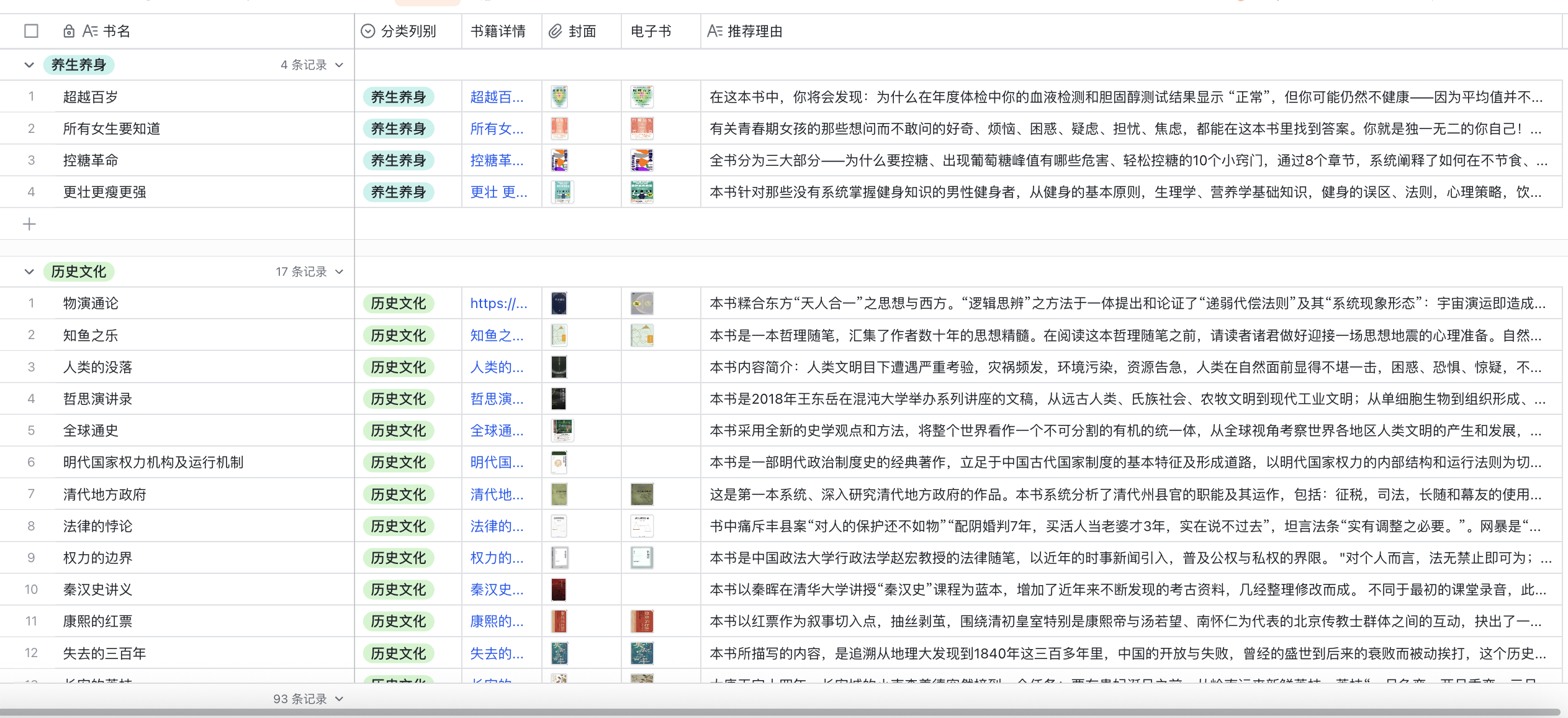Open the 全球通... book detail link
This screenshot has height=718, width=1568.
(497, 430)
